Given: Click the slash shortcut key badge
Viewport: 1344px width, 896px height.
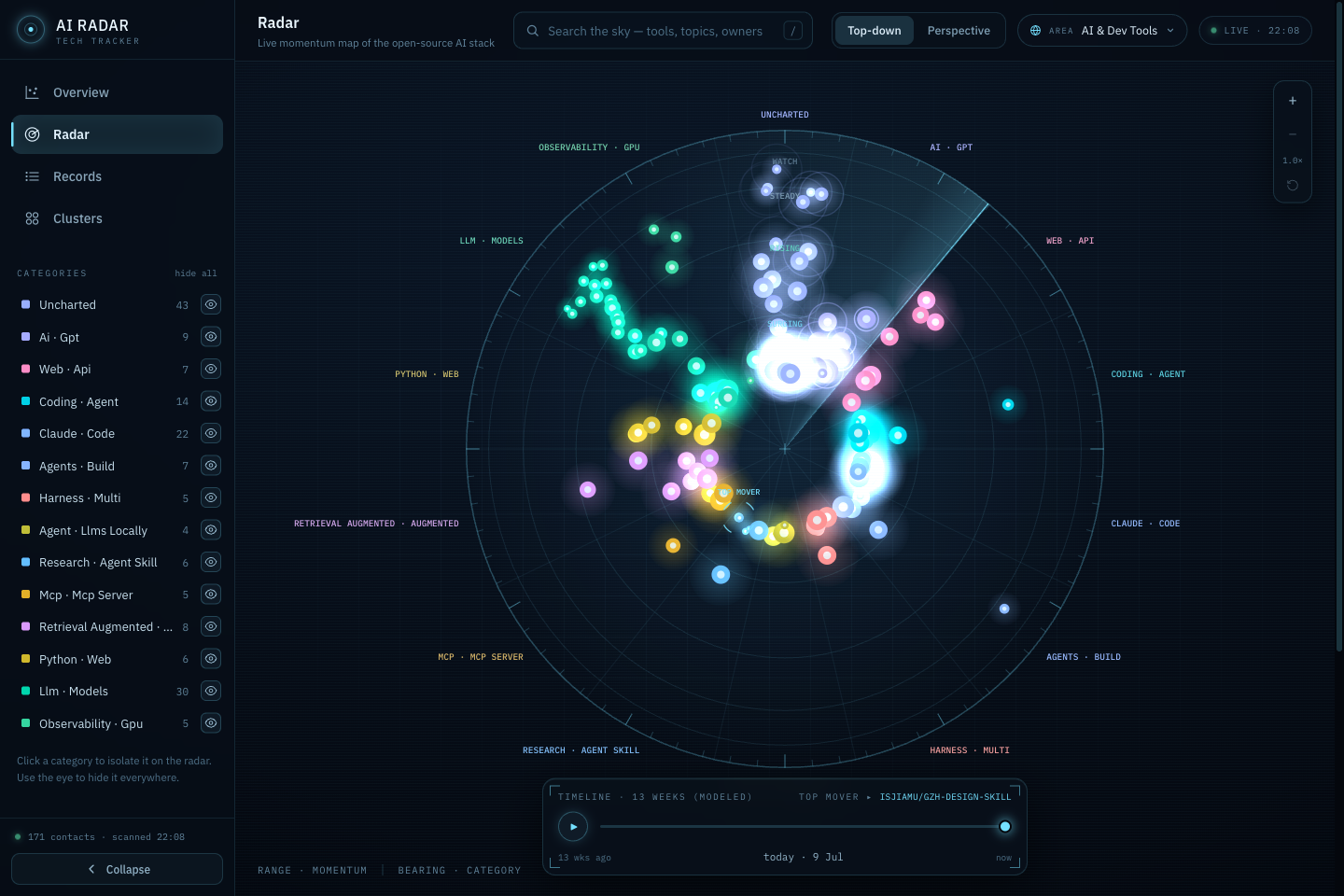Looking at the screenshot, I should click(793, 31).
